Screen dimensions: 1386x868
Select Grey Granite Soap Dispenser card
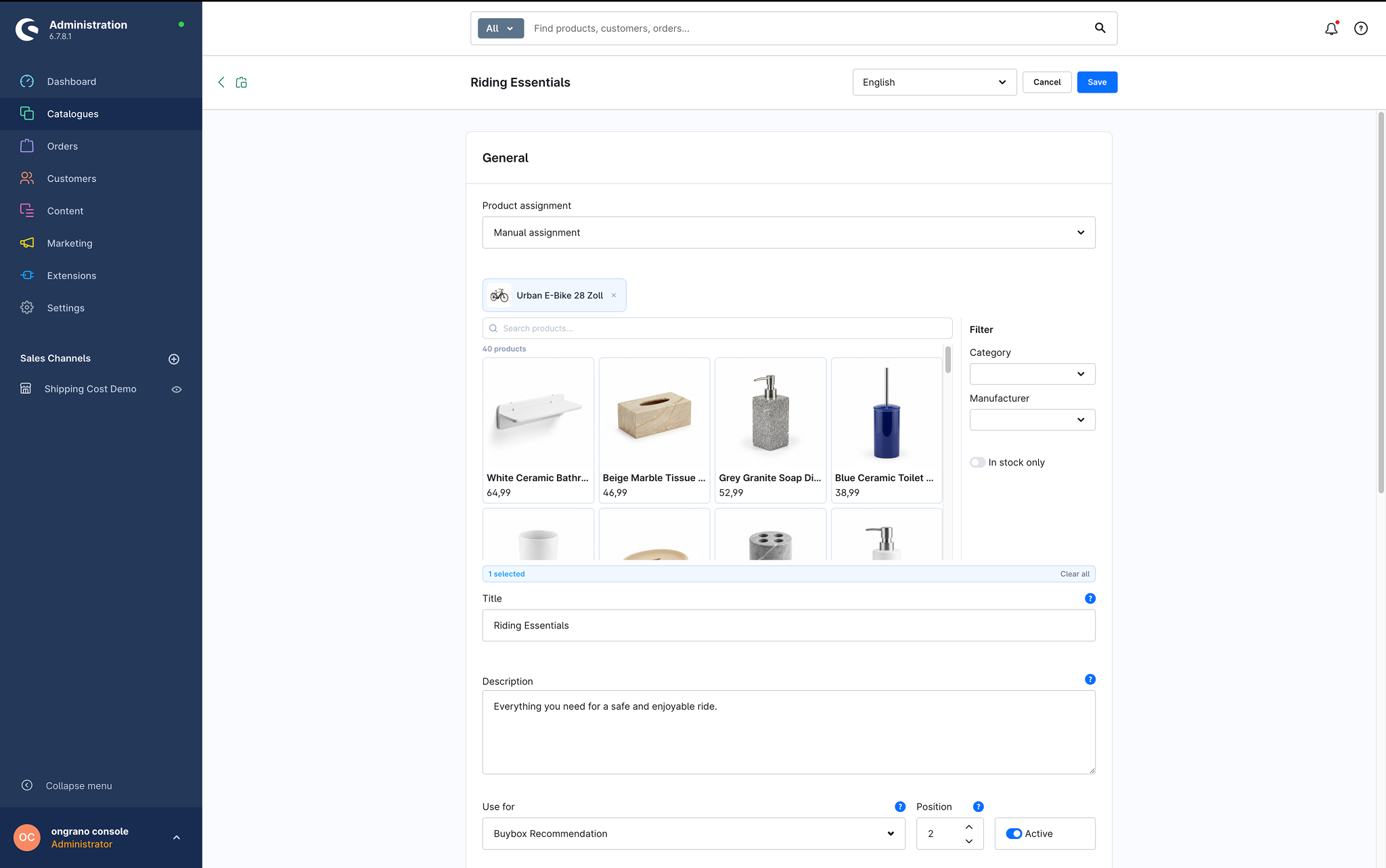(770, 430)
